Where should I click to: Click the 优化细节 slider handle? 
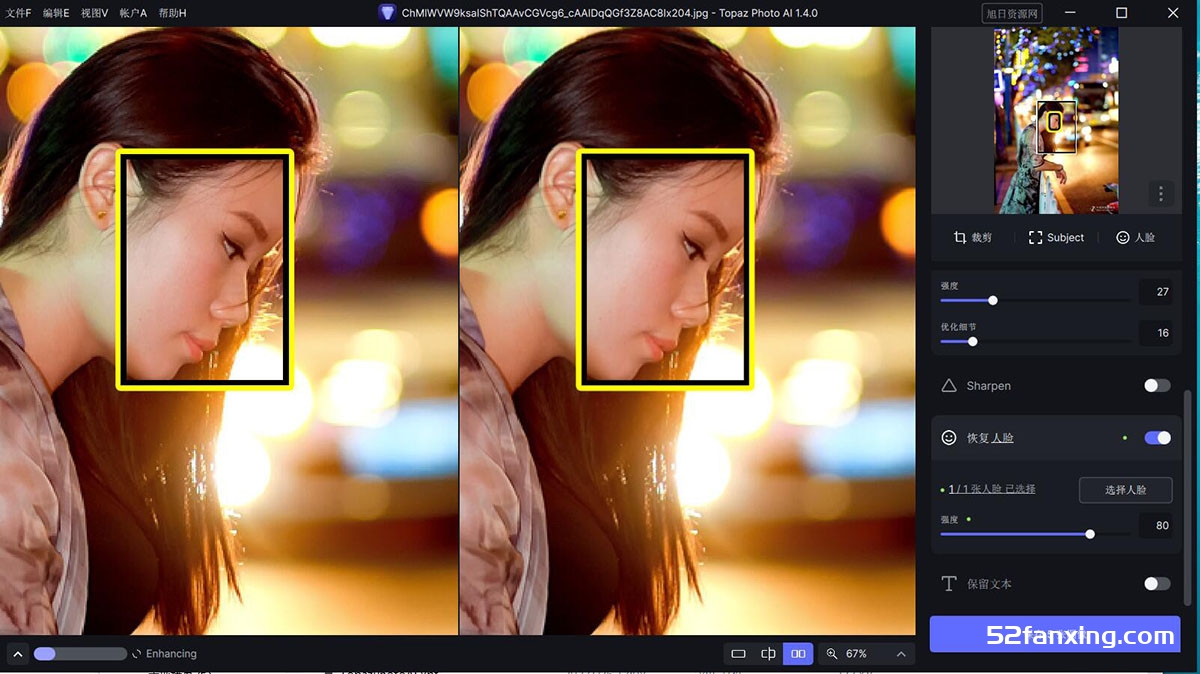[973, 341]
